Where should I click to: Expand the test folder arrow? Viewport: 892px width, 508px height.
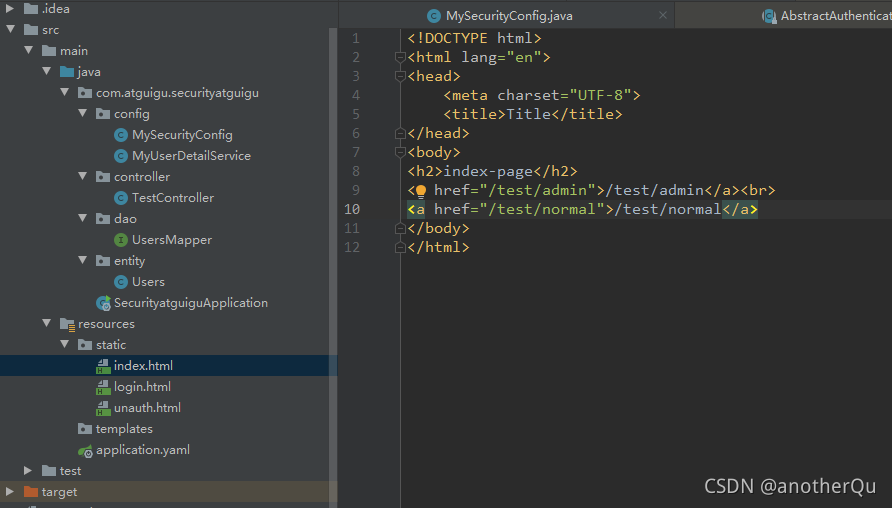(x=28, y=470)
